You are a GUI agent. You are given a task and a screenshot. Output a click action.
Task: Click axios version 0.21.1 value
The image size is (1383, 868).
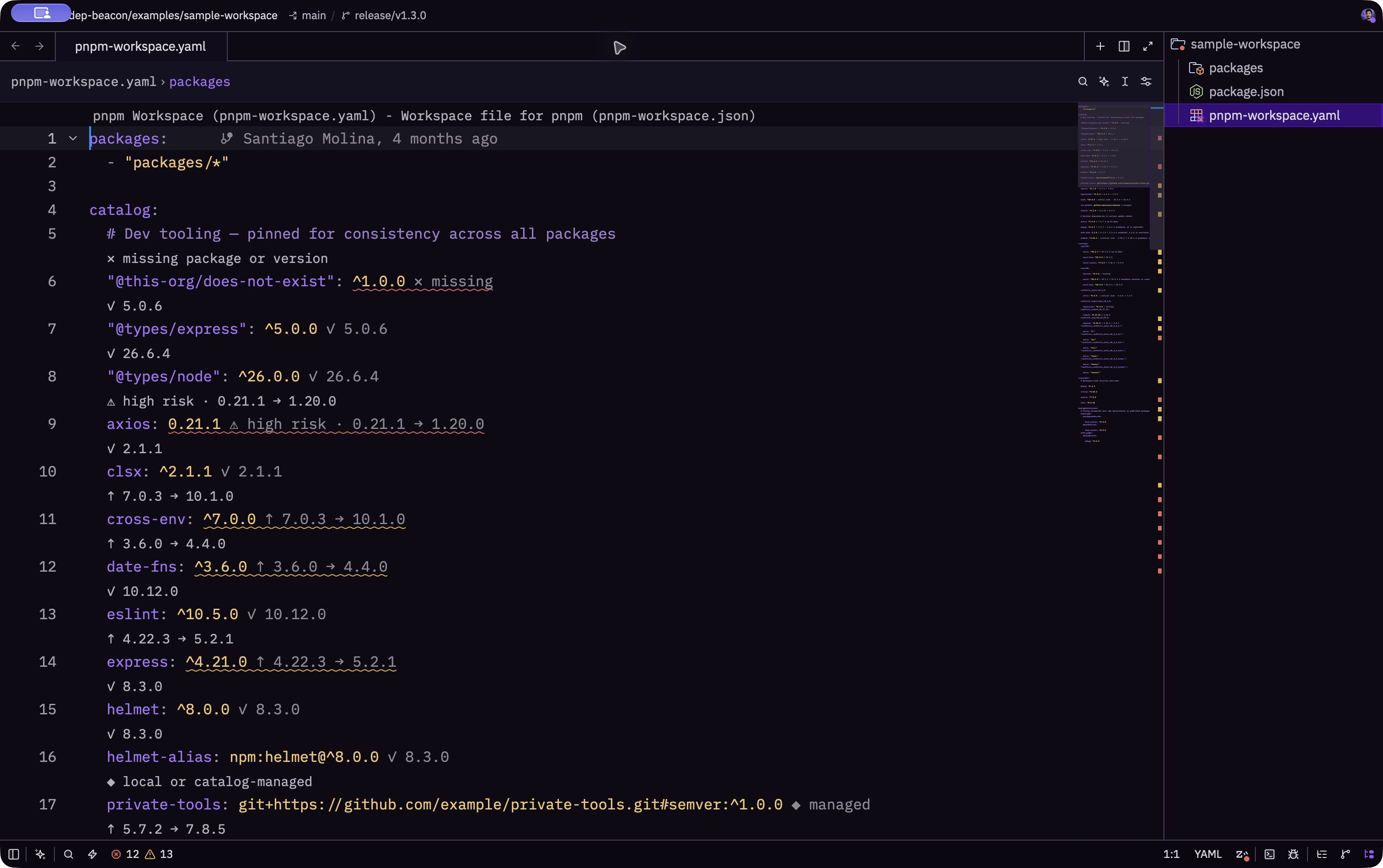pos(194,424)
